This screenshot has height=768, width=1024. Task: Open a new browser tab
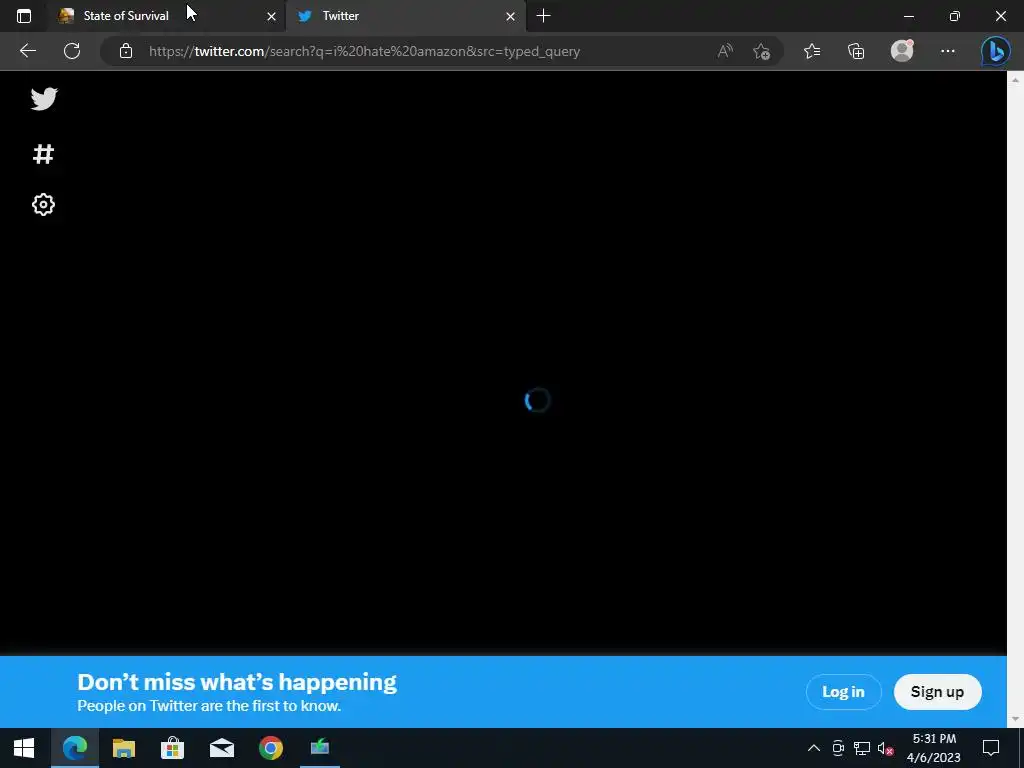click(543, 16)
